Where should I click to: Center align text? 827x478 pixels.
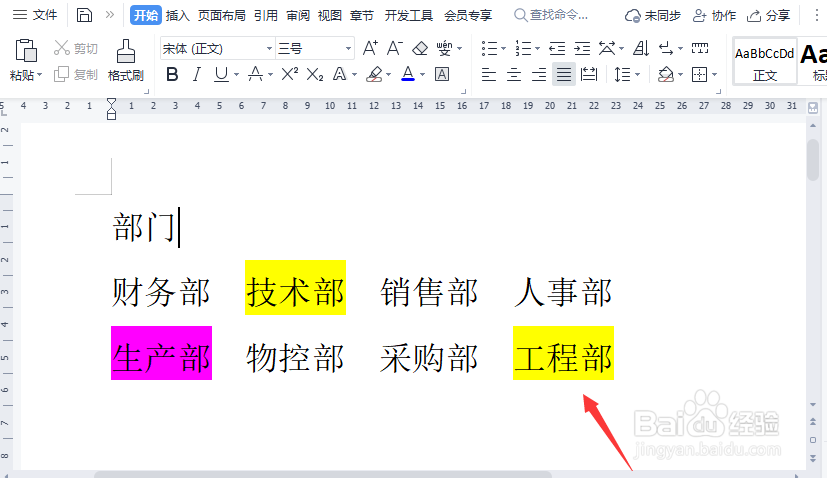click(514, 74)
